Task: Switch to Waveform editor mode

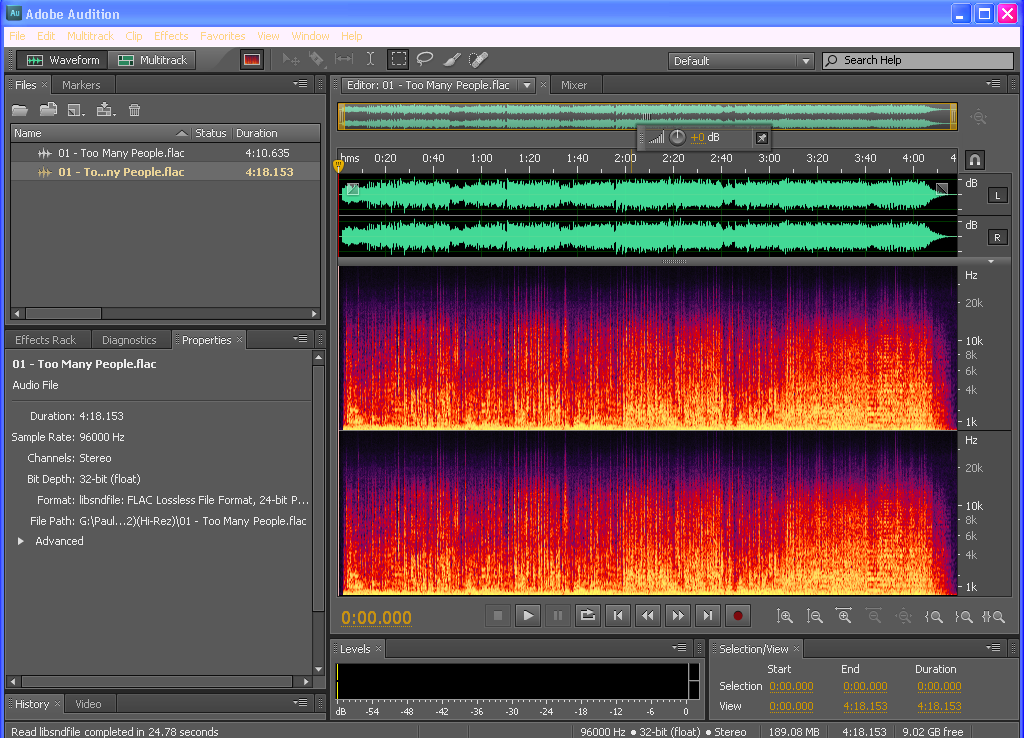Action: pos(63,60)
